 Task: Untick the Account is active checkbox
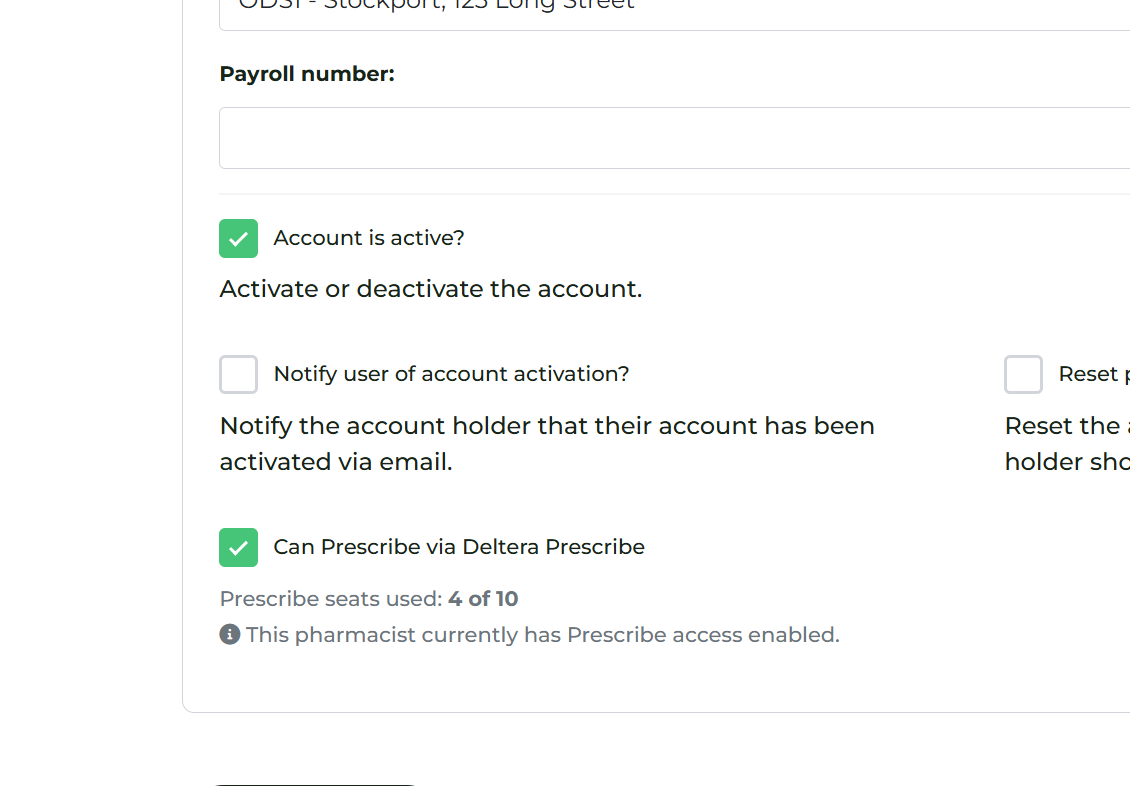238,239
